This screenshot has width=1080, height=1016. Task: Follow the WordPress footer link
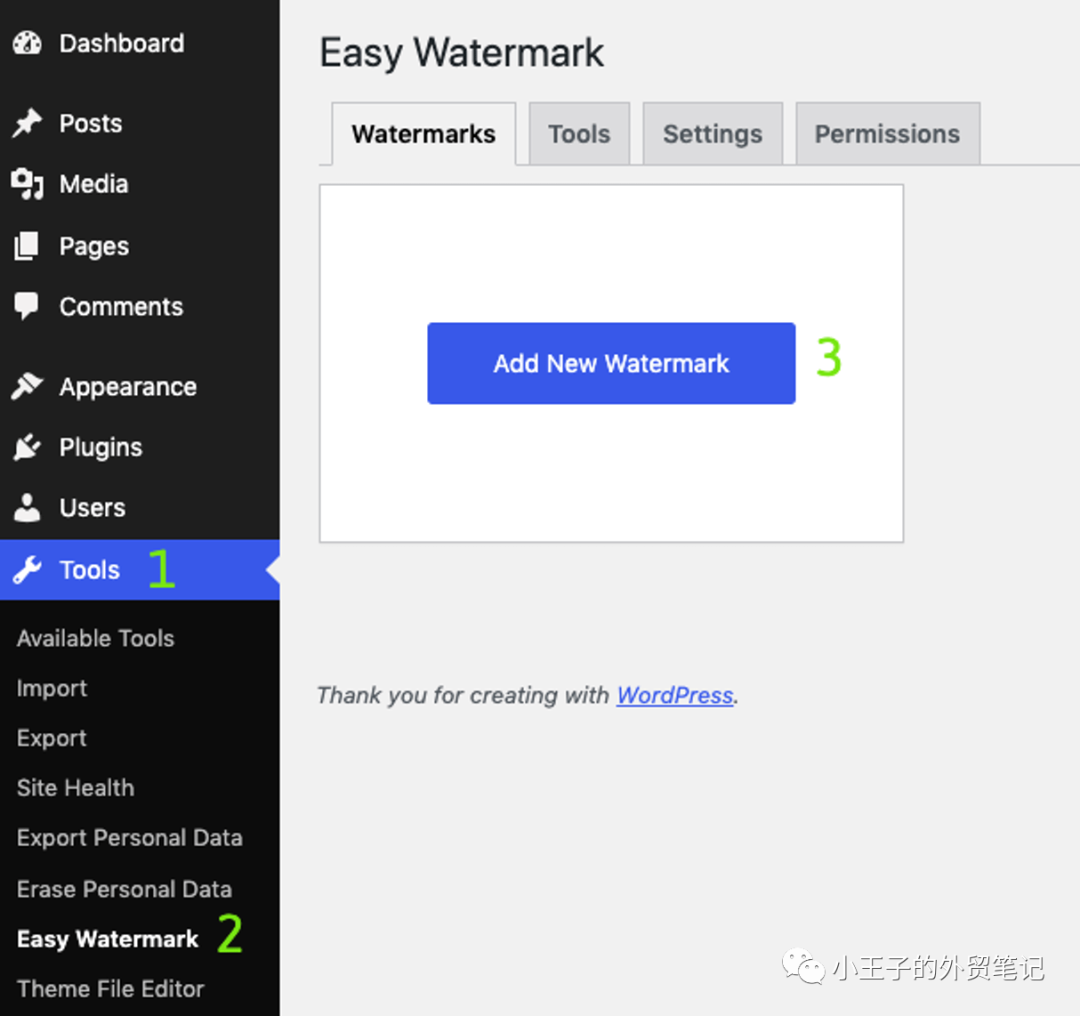tap(675, 695)
